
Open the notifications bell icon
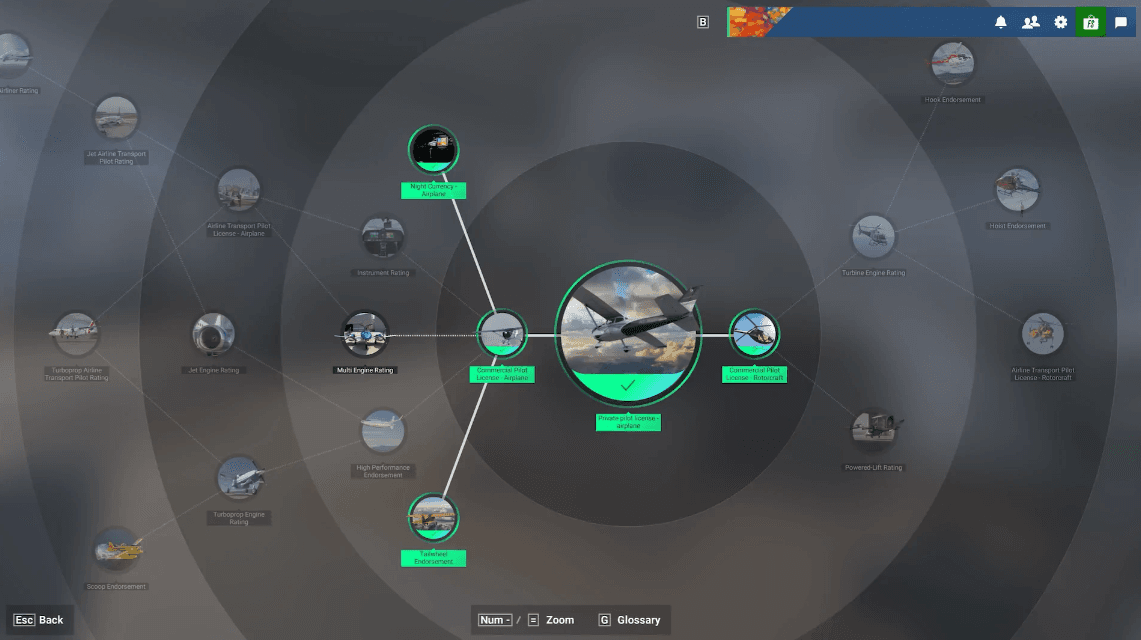pyautogui.click(x=1001, y=22)
